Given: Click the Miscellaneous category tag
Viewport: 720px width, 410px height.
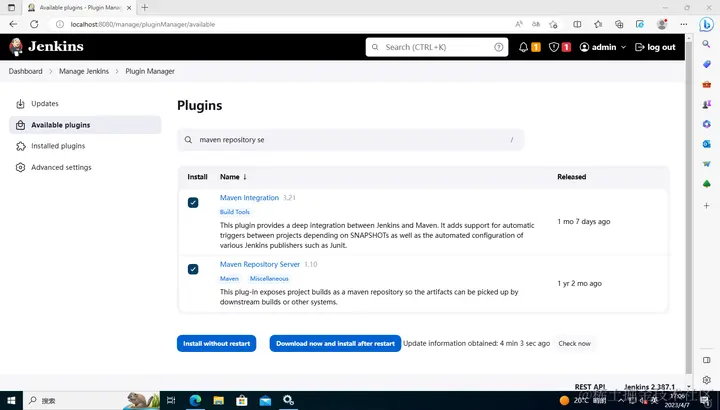Looking at the screenshot, I should coord(269,279).
